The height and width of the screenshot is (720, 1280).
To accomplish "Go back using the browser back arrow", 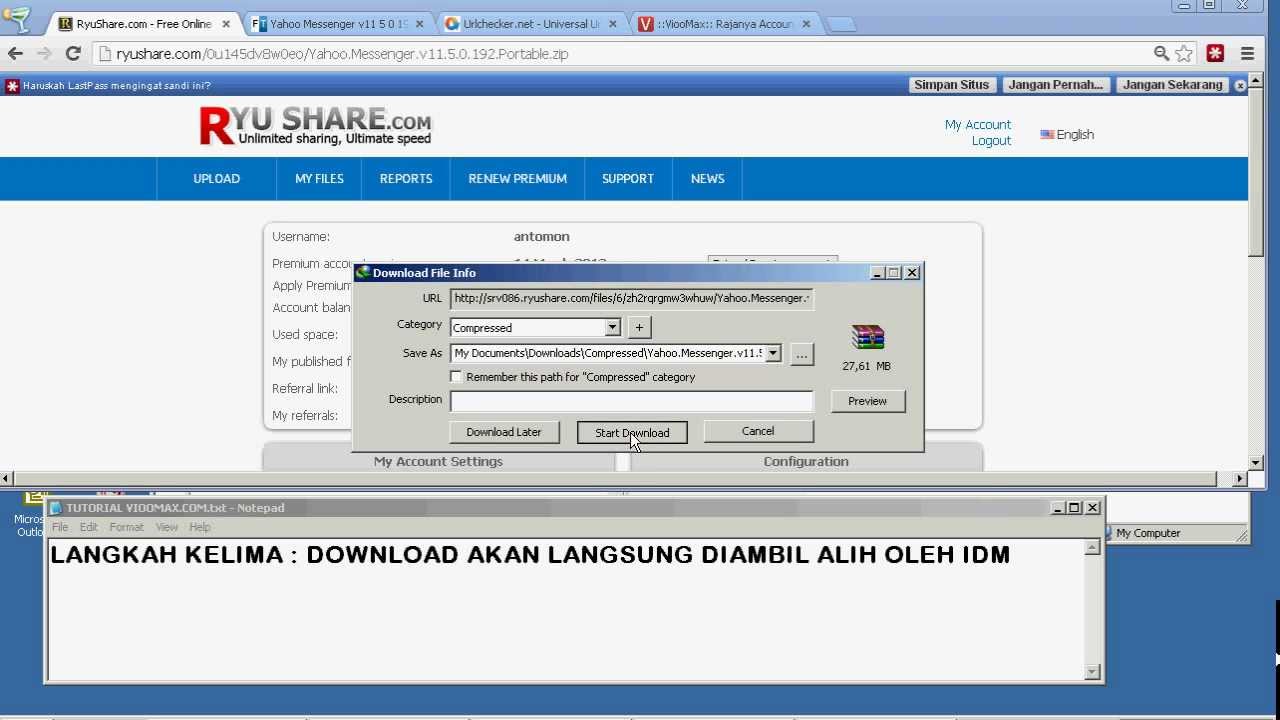I will click(15, 54).
